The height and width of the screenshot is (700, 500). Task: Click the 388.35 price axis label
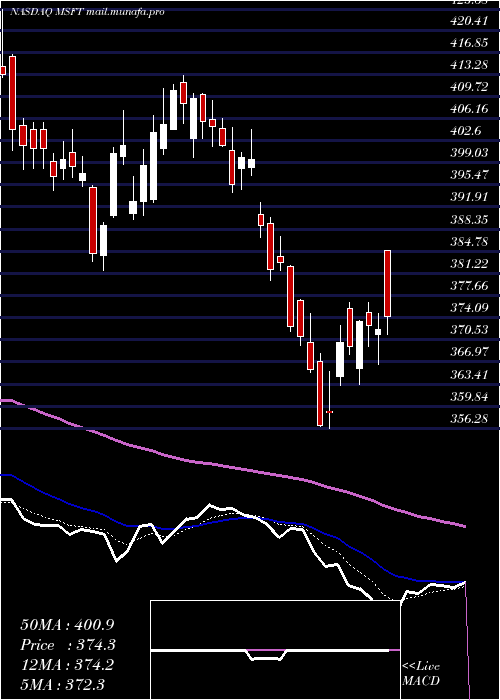click(x=470, y=220)
